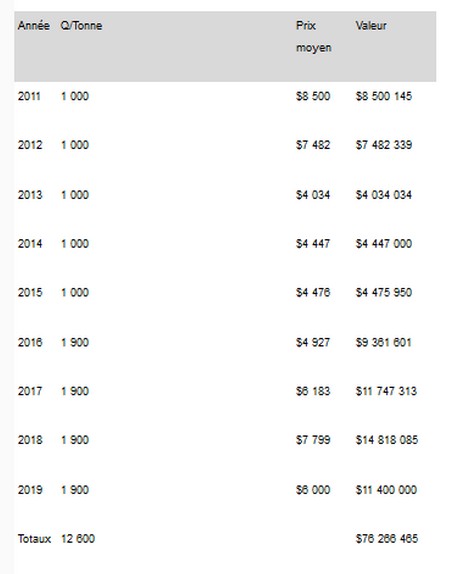450x574 pixels.
Task: Select the 2019 price $6 000
Action: 313,490
